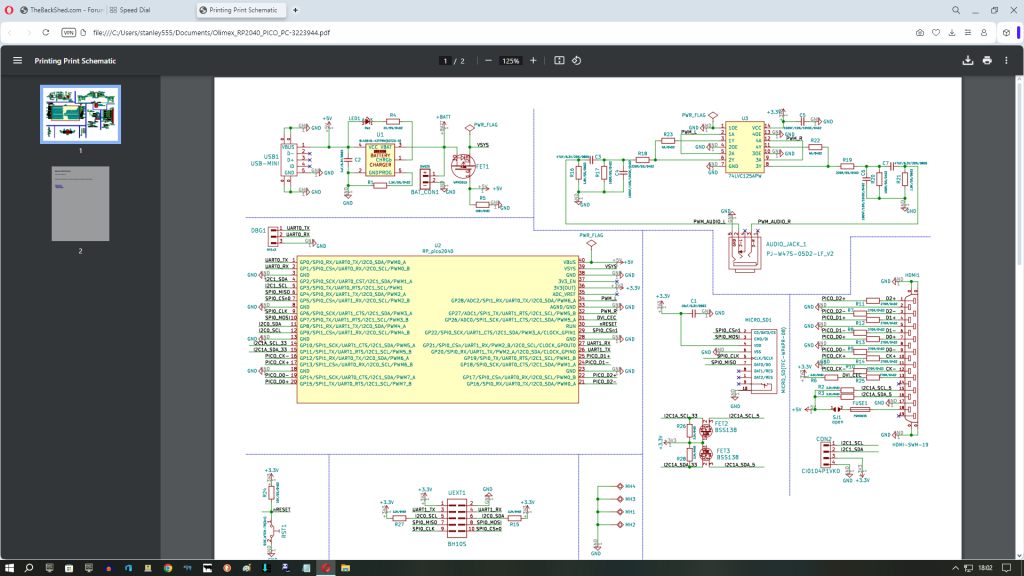The image size is (1024, 576).
Task: Select page 1 thumbnail in sidebar
Action: coord(80,114)
